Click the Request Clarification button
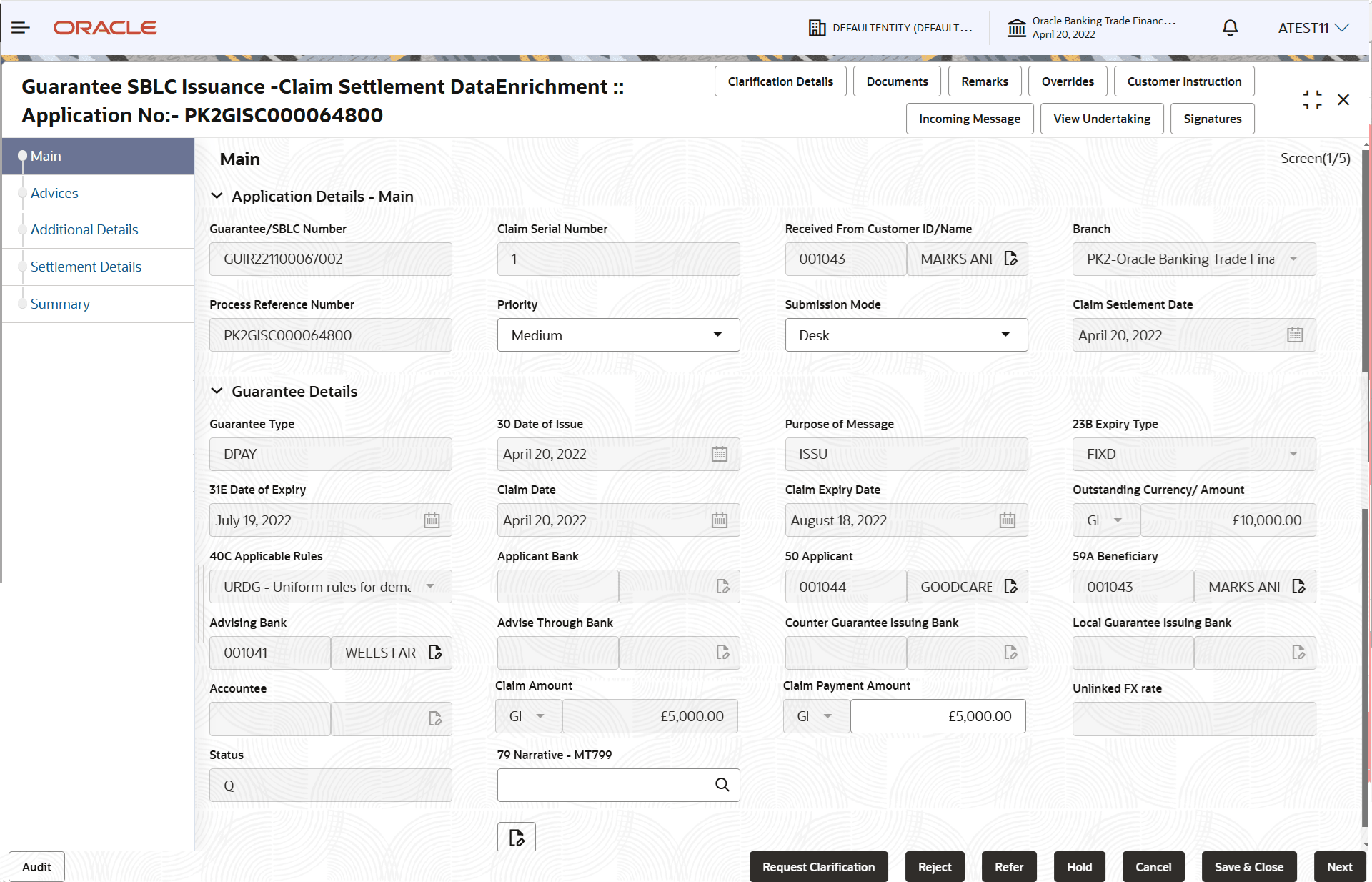The width and height of the screenshot is (1372, 882). pyautogui.click(x=818, y=867)
